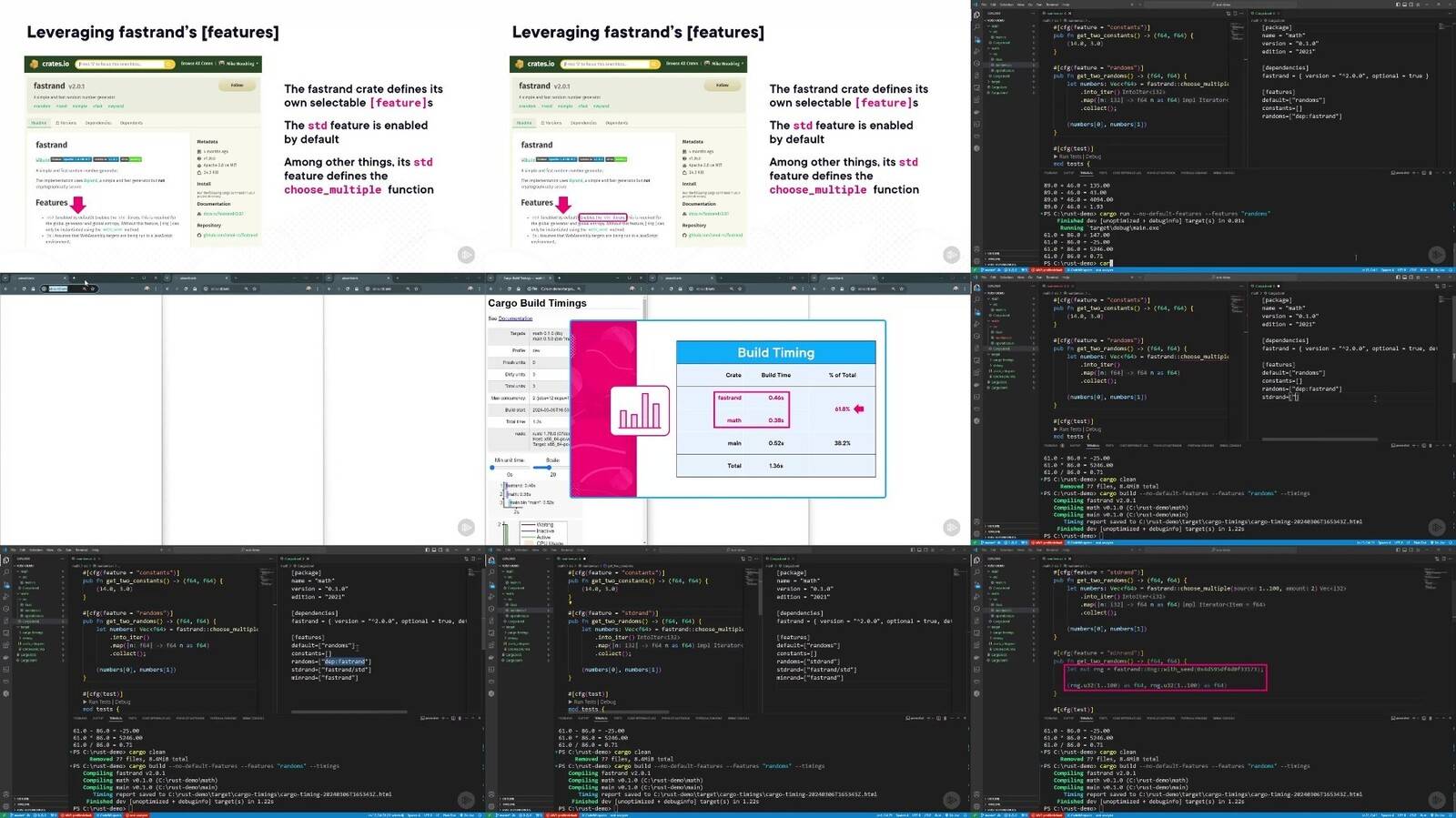Select the 'Cargo Build Timings' browser tab
Image resolution: width=1456 pixels, height=818 pixels.
[525, 278]
